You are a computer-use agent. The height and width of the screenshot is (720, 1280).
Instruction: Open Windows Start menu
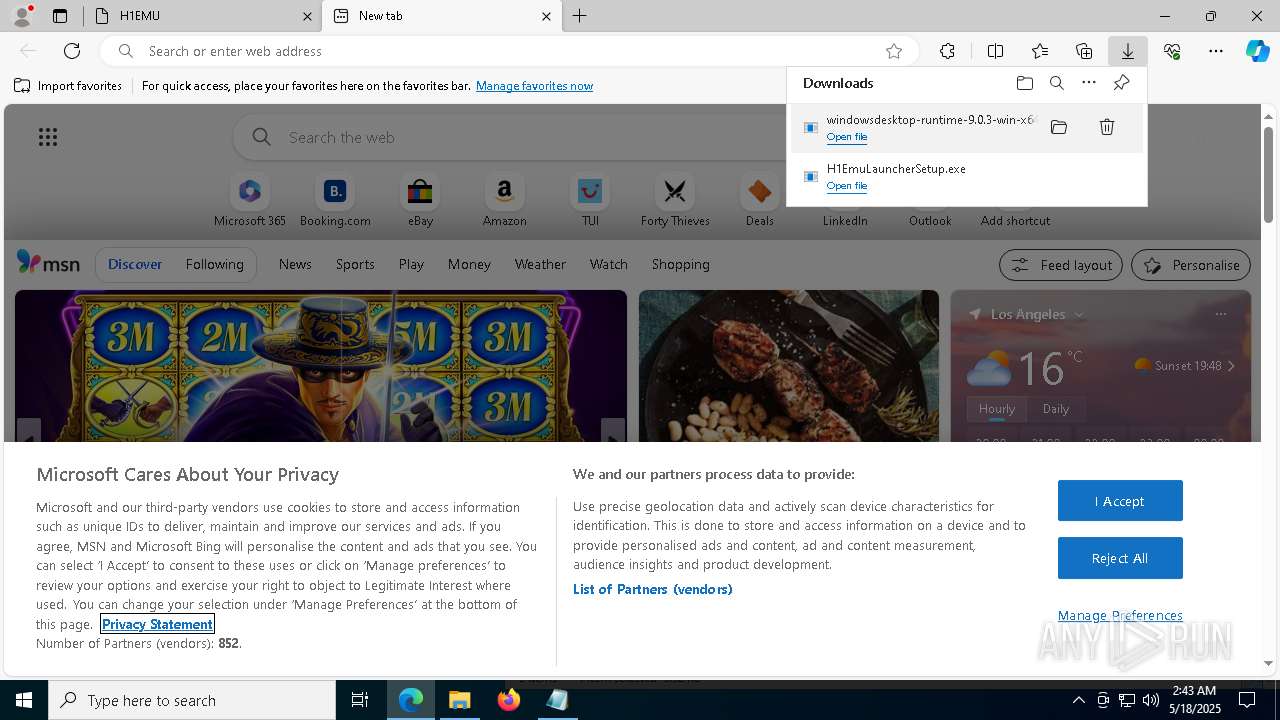[x=24, y=700]
